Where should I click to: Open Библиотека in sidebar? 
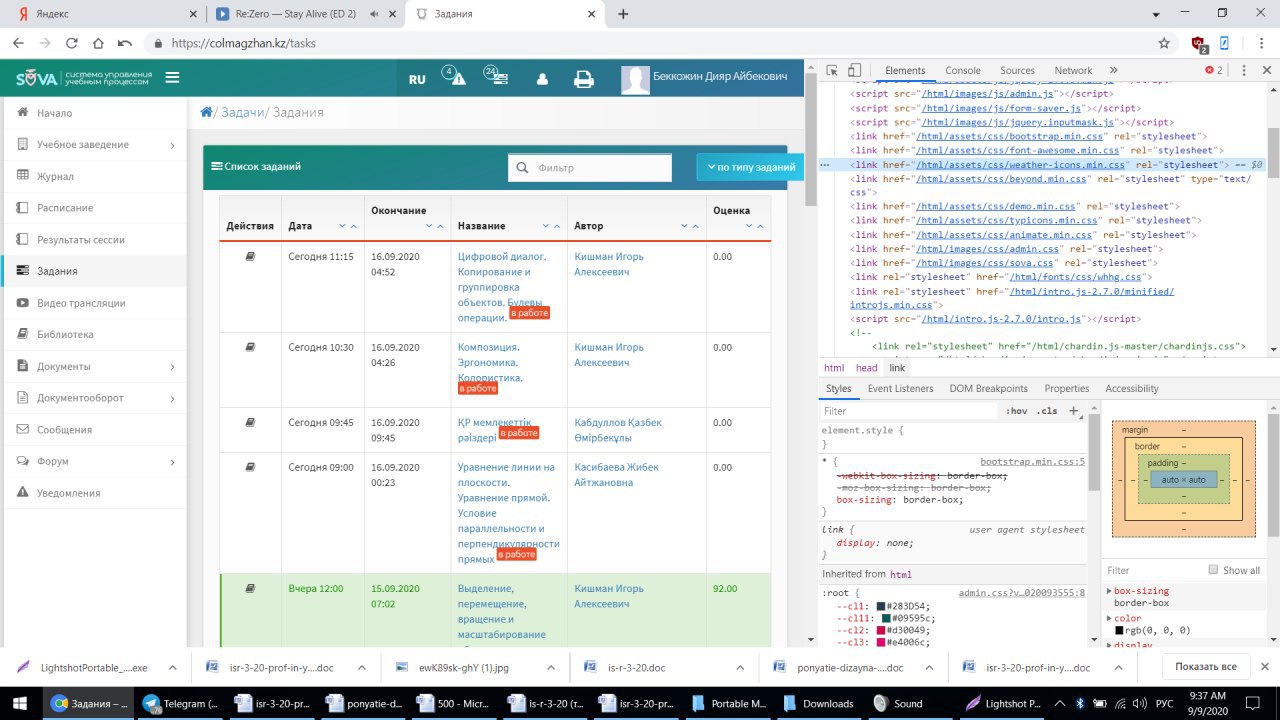(x=94, y=334)
